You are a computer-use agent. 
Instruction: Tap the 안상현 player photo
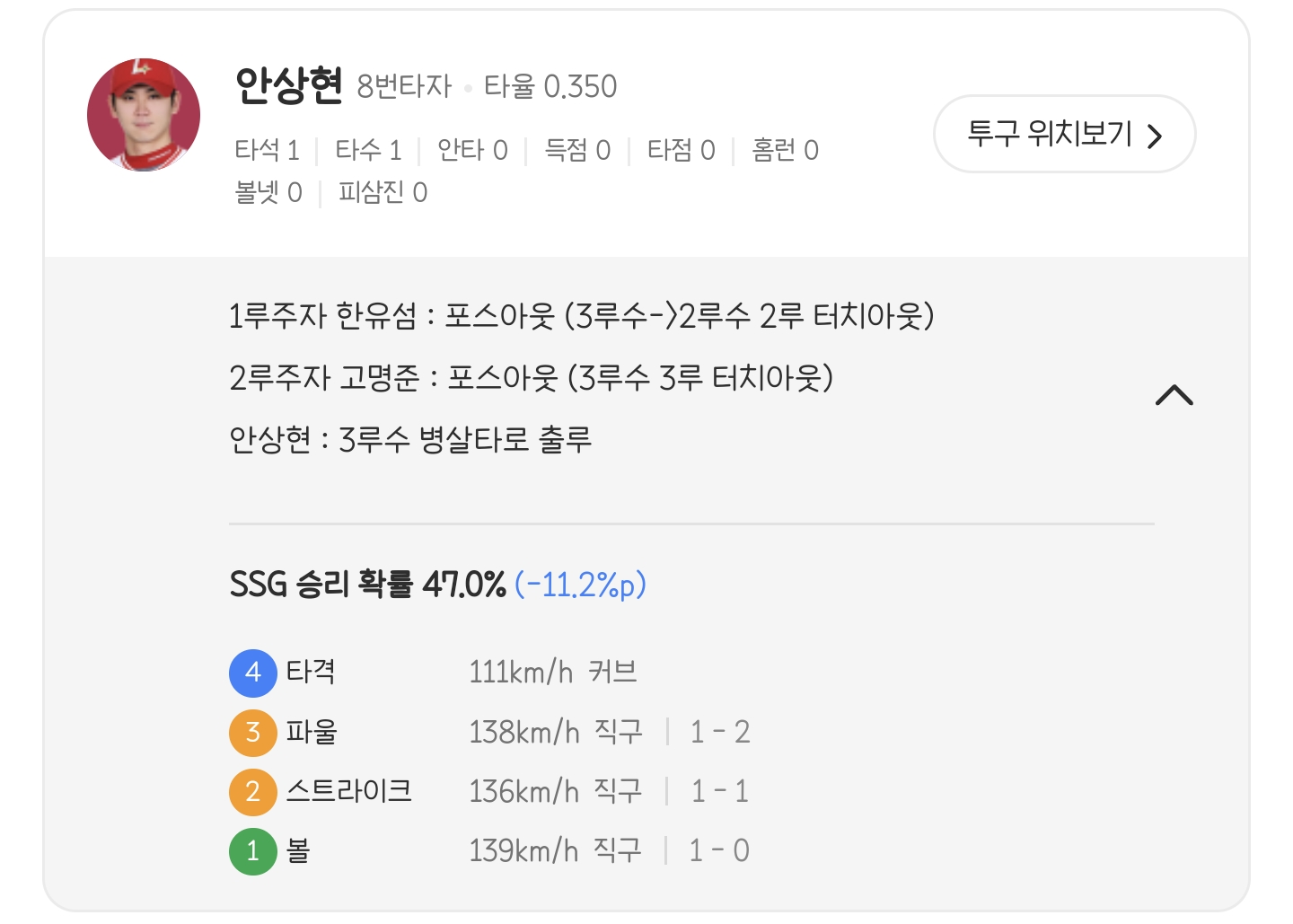[x=144, y=115]
